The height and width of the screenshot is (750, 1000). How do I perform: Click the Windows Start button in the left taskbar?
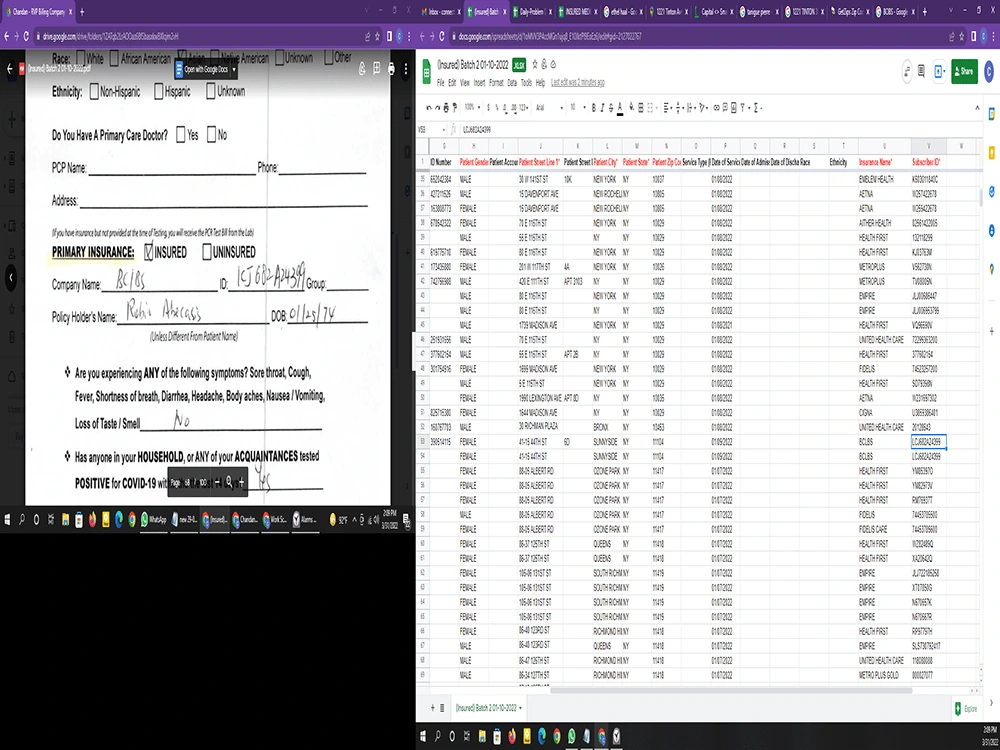7,520
